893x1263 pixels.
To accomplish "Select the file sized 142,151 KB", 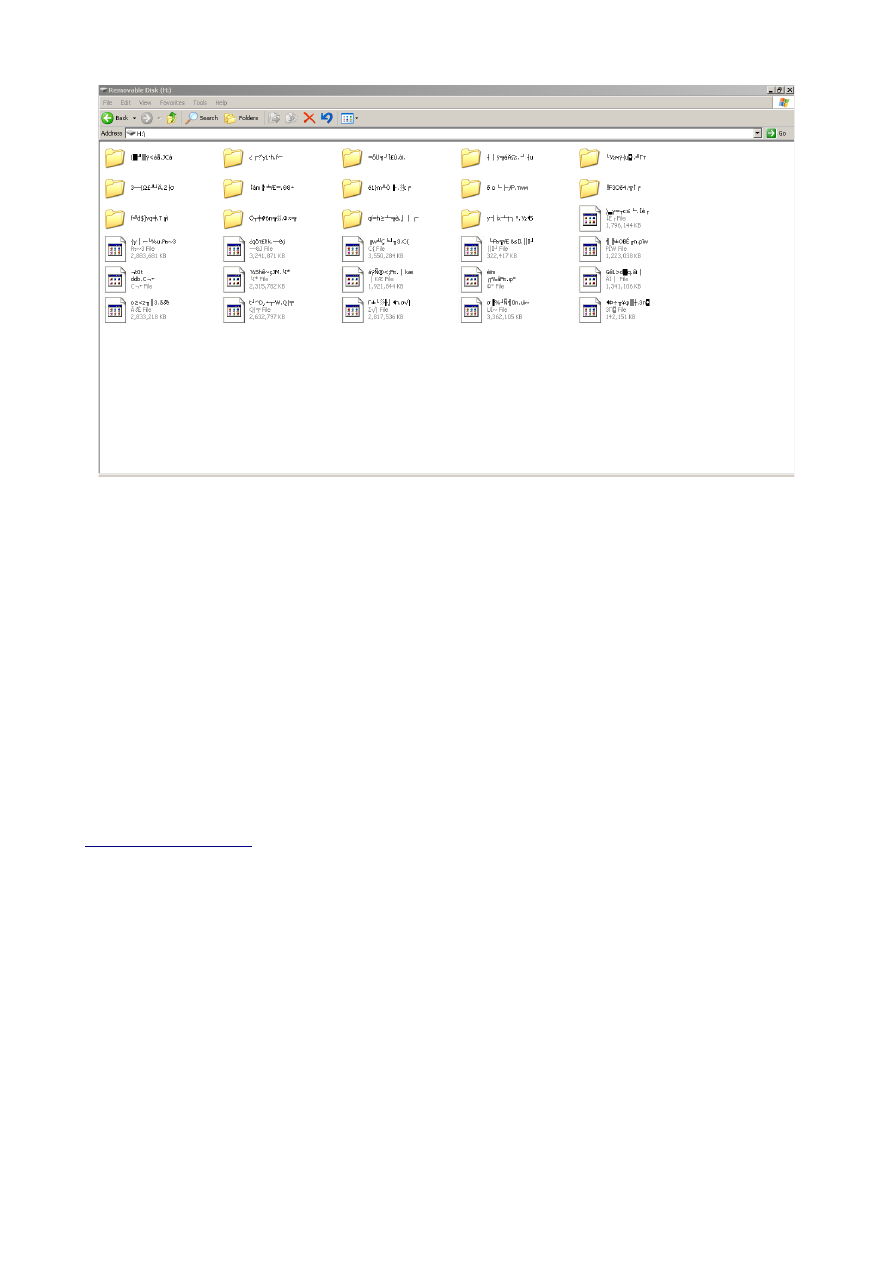I will pos(591,310).
